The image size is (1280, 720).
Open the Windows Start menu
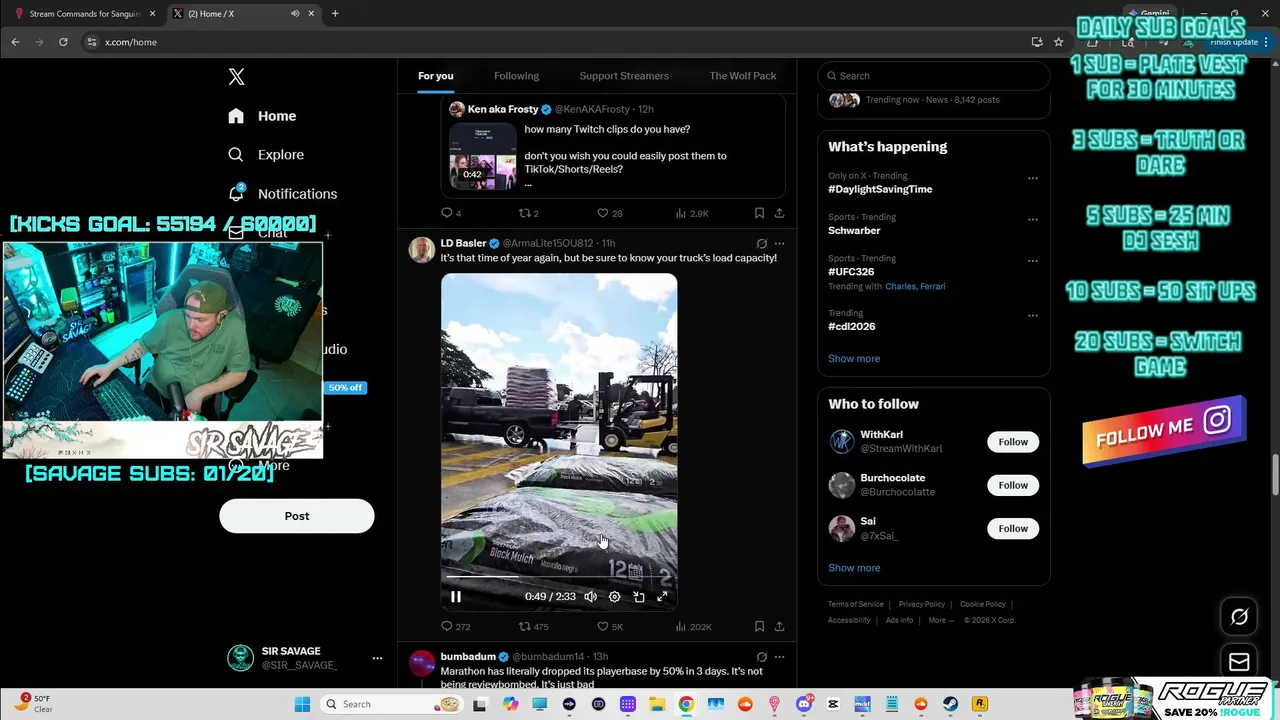point(302,704)
